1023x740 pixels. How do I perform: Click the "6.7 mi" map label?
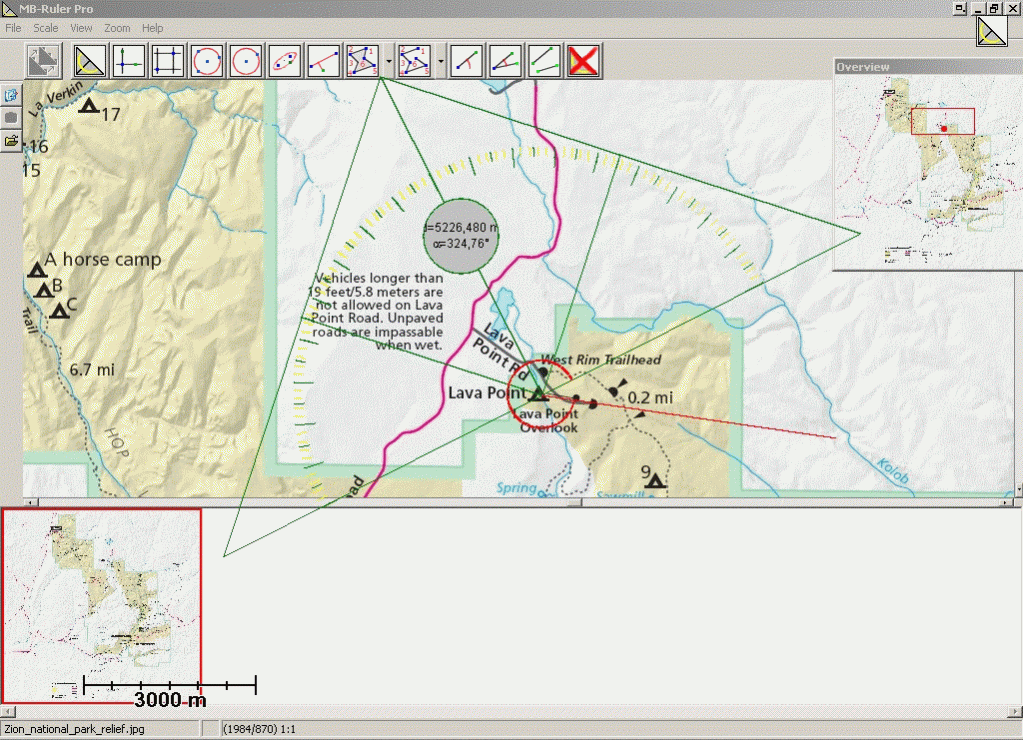[x=92, y=370]
